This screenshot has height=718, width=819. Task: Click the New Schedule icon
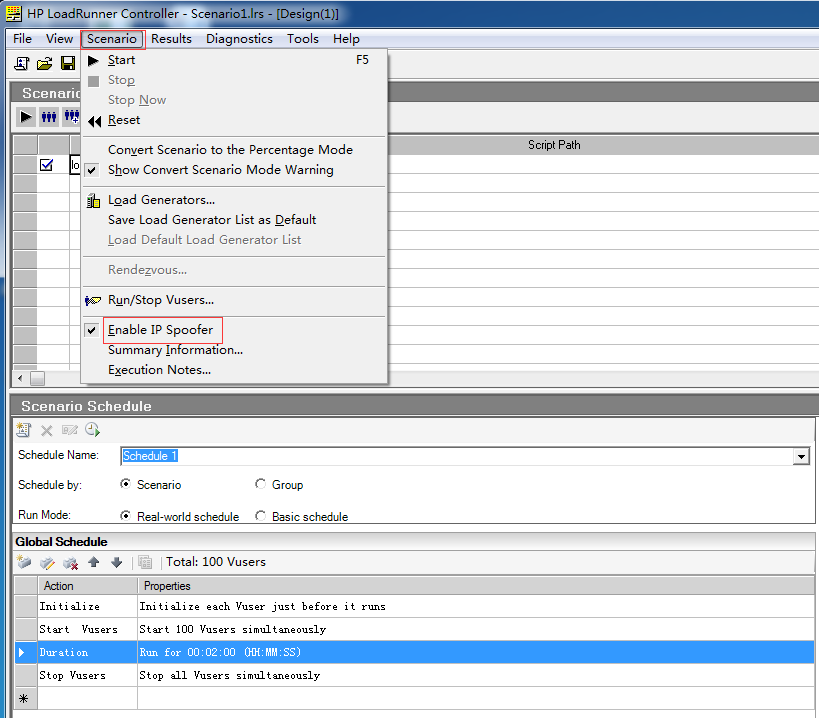[24, 430]
